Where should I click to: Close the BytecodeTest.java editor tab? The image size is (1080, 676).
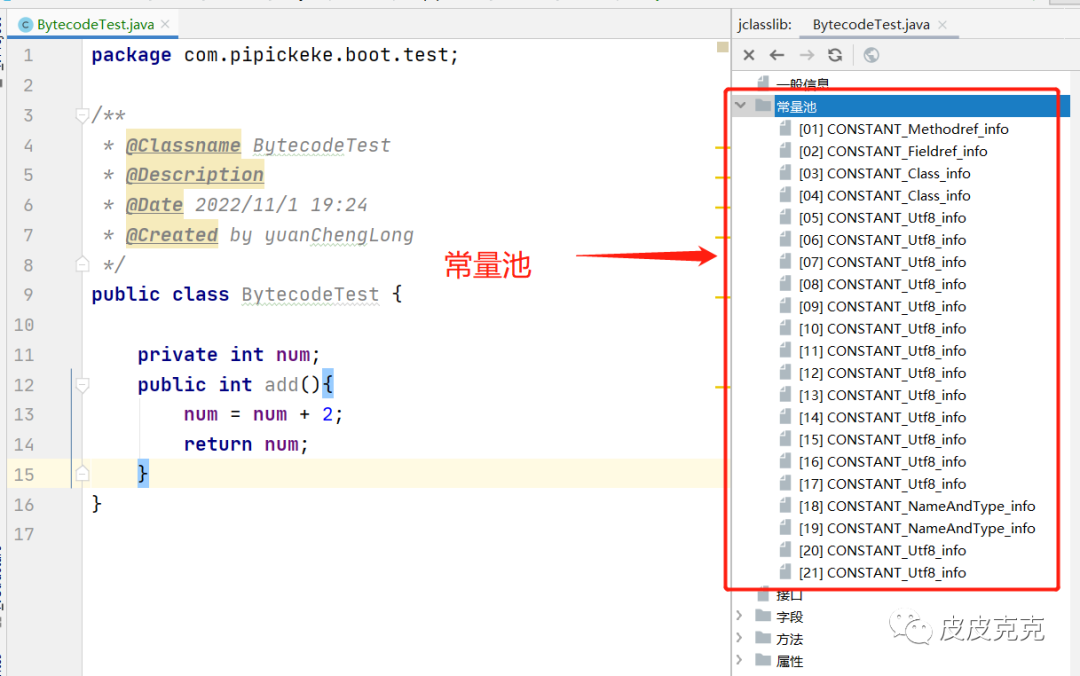(165, 24)
